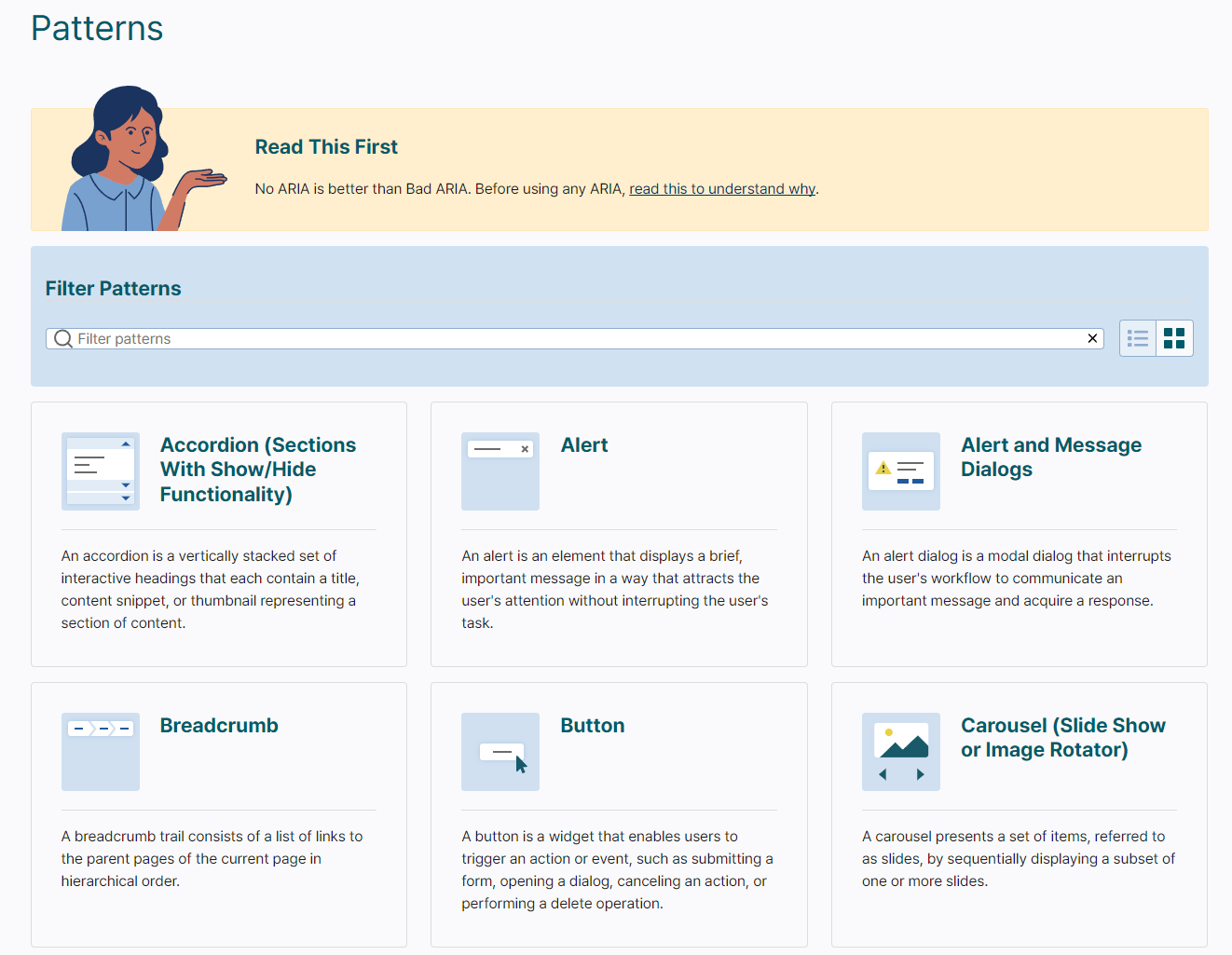
Task: Focus the Filter patterns input field
Action: pyautogui.click(x=578, y=339)
